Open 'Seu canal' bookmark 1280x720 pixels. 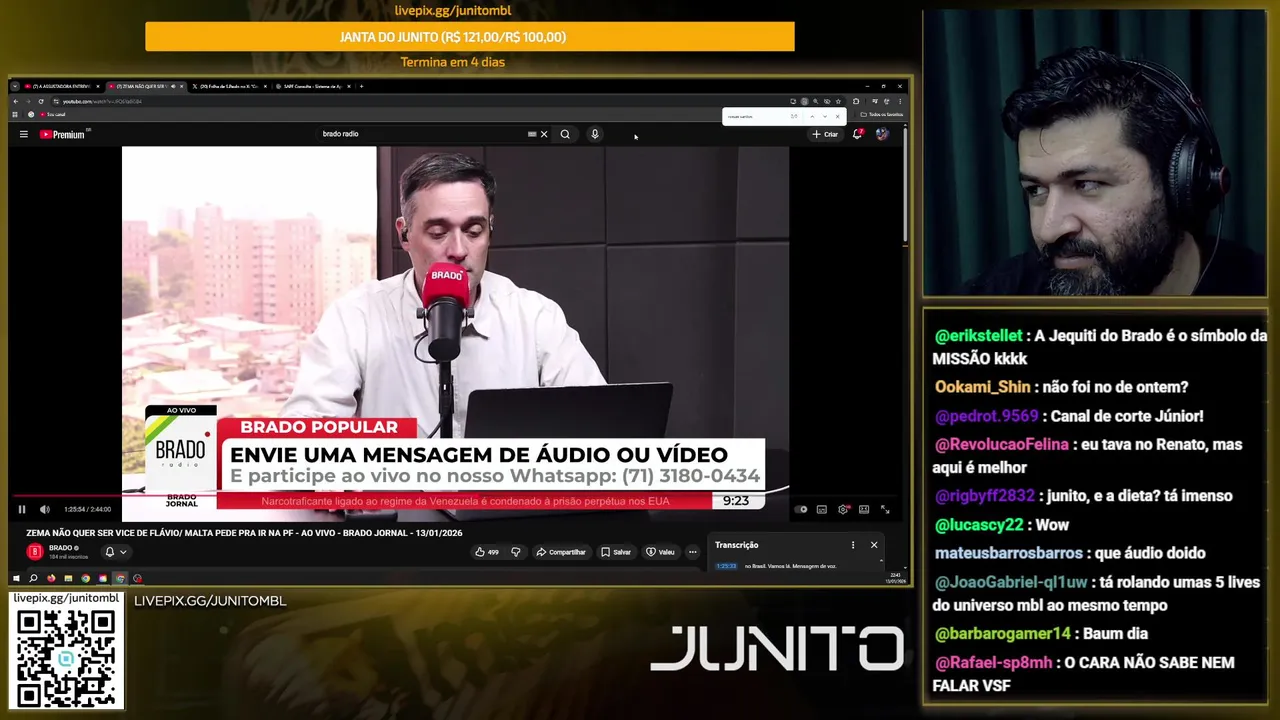point(51,114)
